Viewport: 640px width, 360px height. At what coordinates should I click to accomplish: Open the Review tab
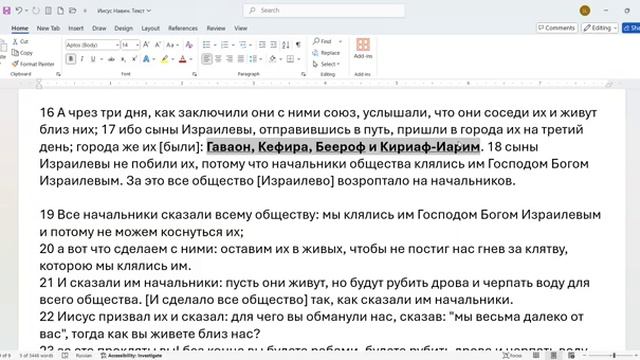click(x=216, y=28)
